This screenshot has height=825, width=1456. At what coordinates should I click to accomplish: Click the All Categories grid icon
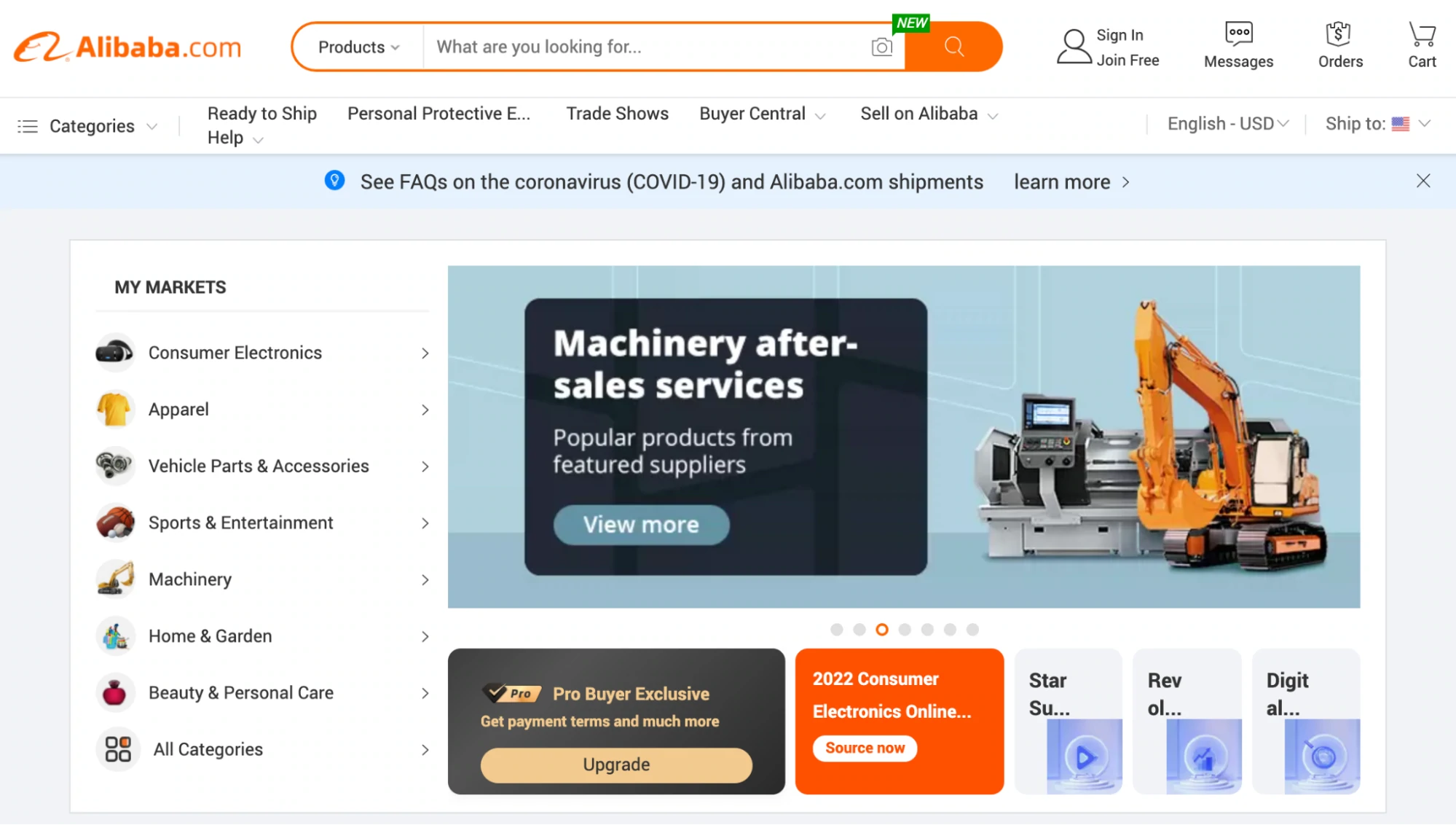coord(115,749)
